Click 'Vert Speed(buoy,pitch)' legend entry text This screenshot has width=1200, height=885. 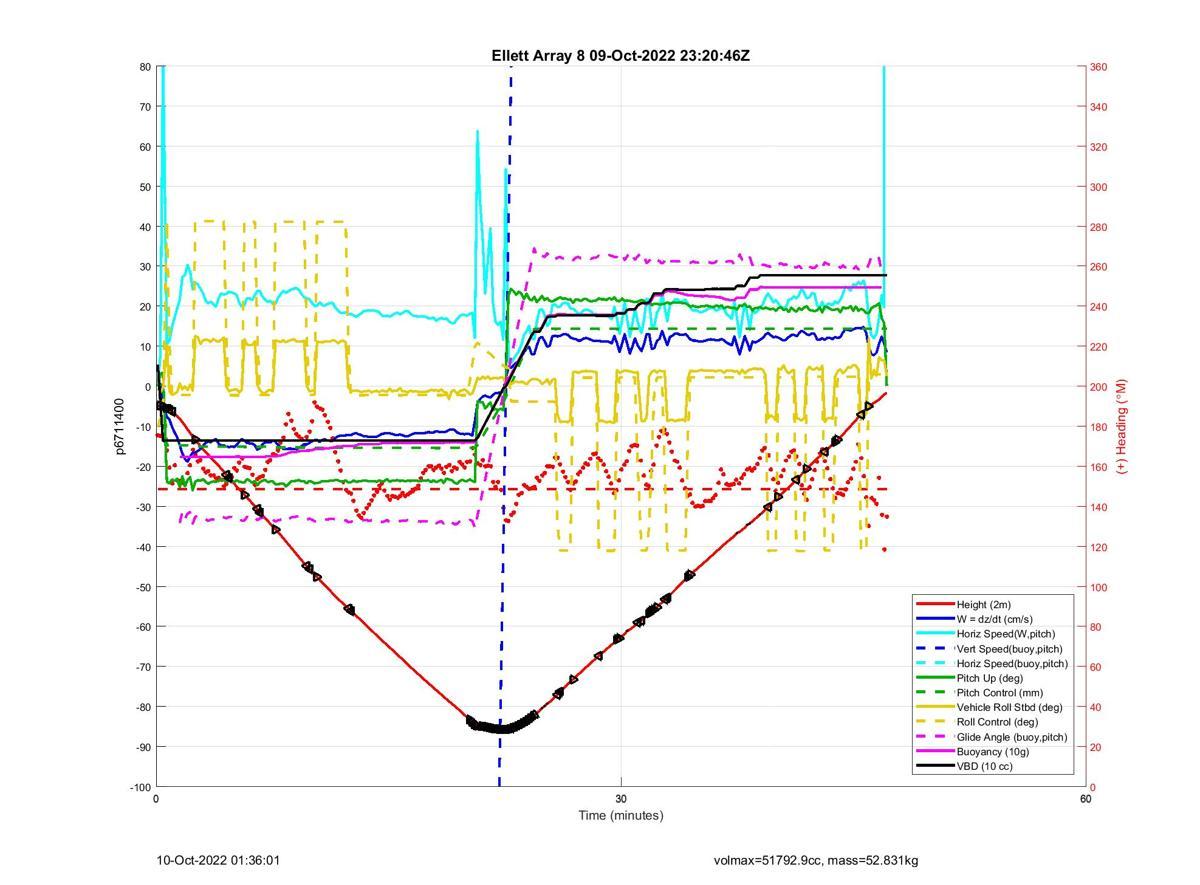coord(1010,649)
